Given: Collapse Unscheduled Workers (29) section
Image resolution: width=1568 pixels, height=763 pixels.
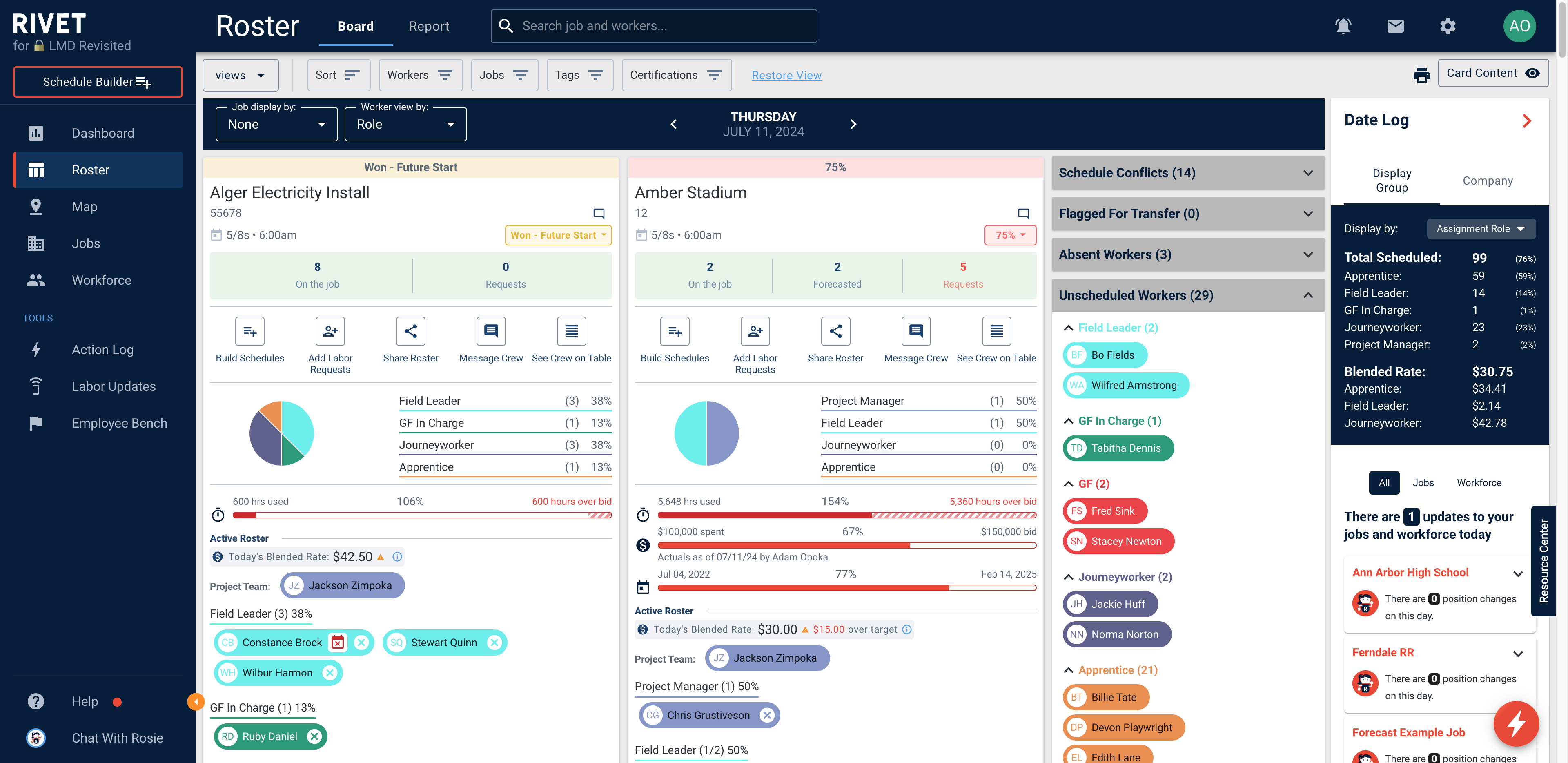Looking at the screenshot, I should coord(1187,295).
